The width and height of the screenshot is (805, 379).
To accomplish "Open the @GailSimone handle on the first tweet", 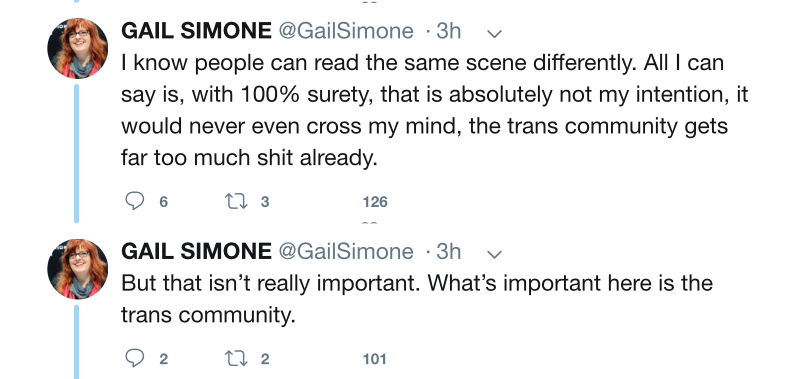I will (x=346, y=32).
